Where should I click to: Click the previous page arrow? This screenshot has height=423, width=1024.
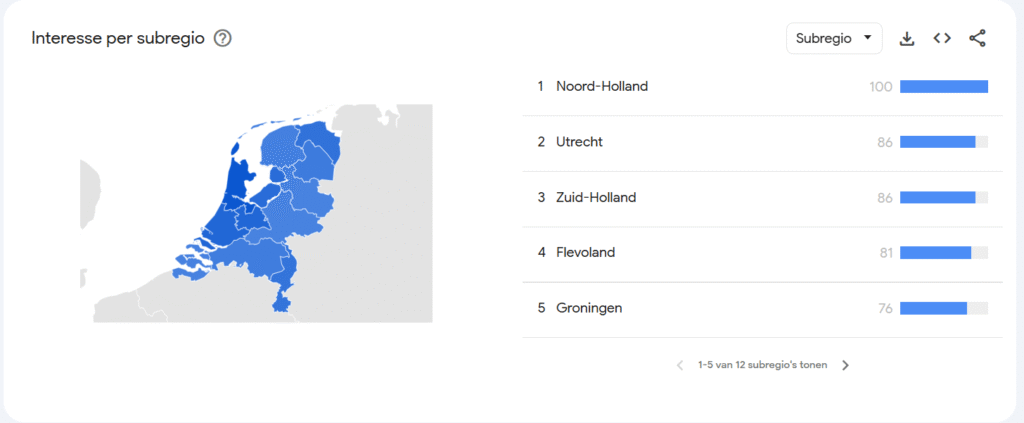click(x=680, y=365)
